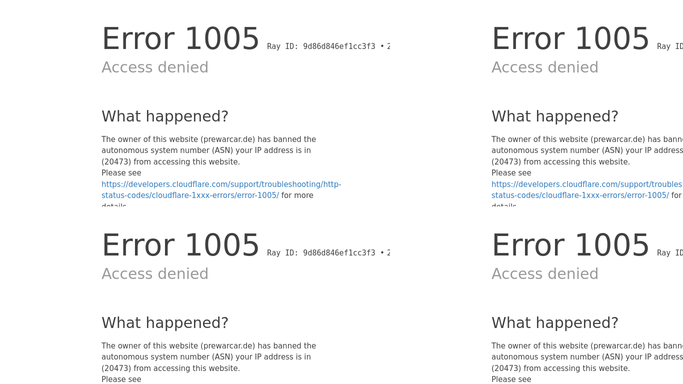Click What happened? heading in top-right page
Image resolution: width=683 pixels, height=384 pixels.
[x=555, y=116]
